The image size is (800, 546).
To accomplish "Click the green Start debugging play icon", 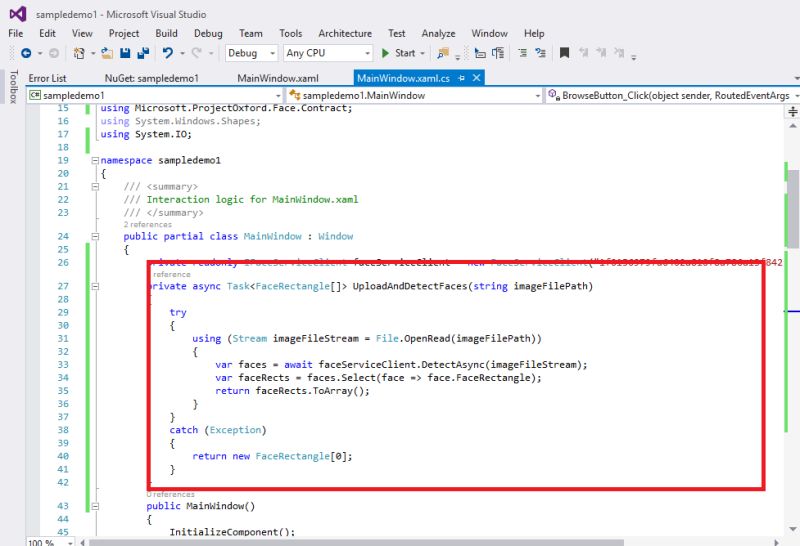I will point(385,53).
